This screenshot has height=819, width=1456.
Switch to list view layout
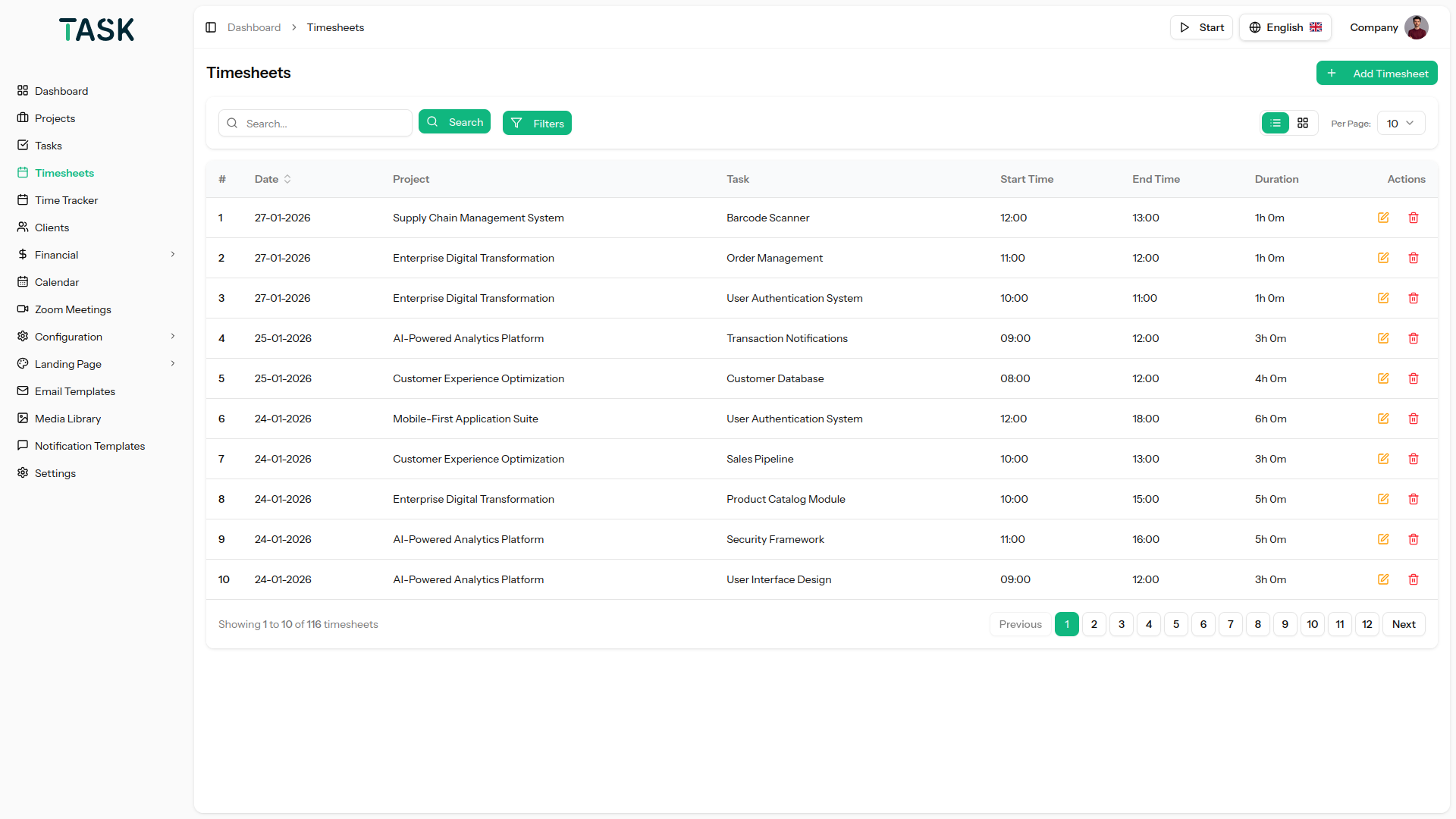pyautogui.click(x=1276, y=123)
